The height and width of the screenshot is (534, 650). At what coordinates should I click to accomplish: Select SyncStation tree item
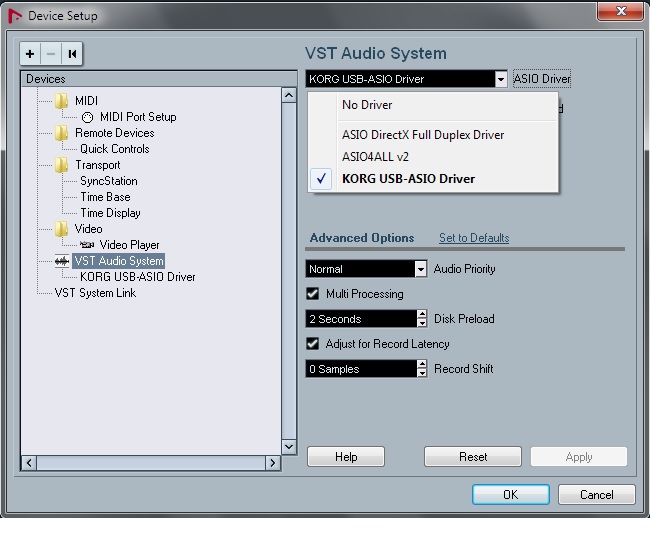click(x=109, y=181)
